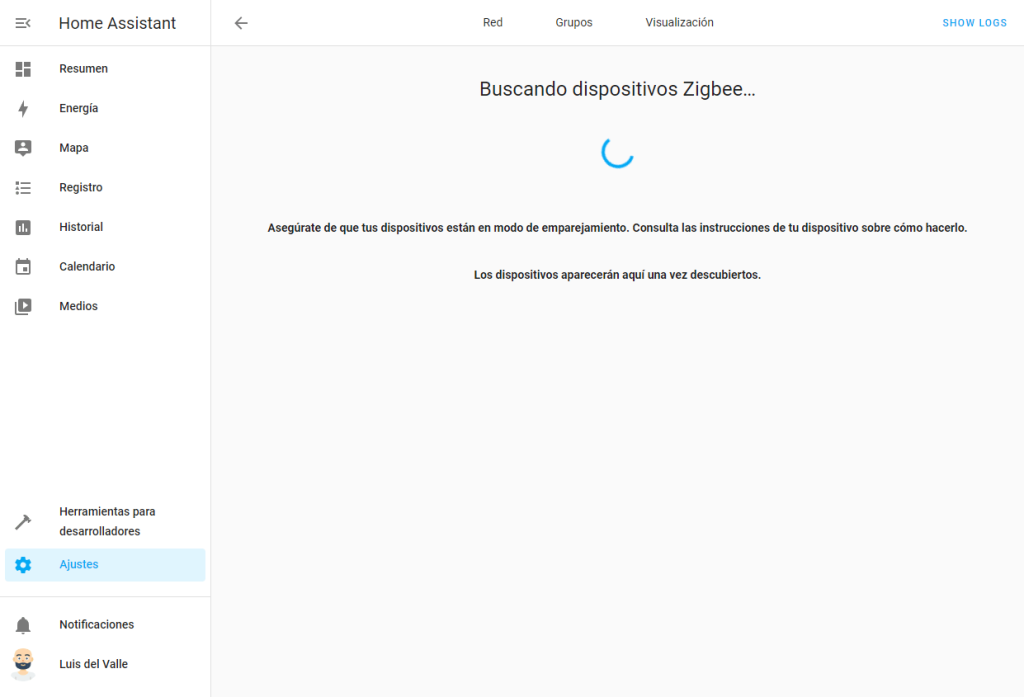Click the blue loading spinner
The width and height of the screenshot is (1024, 697).
coord(617,151)
